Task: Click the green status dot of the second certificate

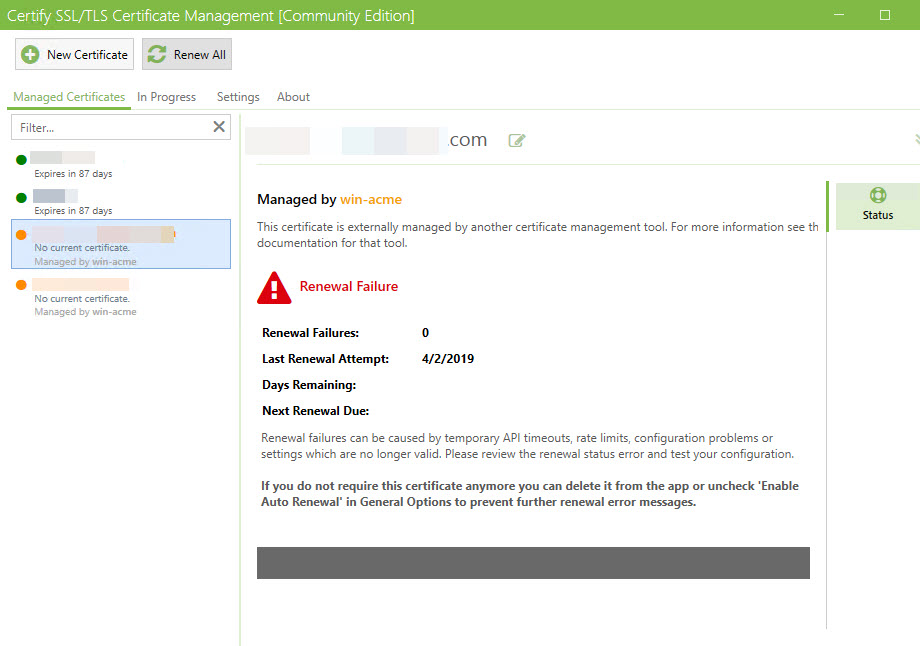Action: 21,197
